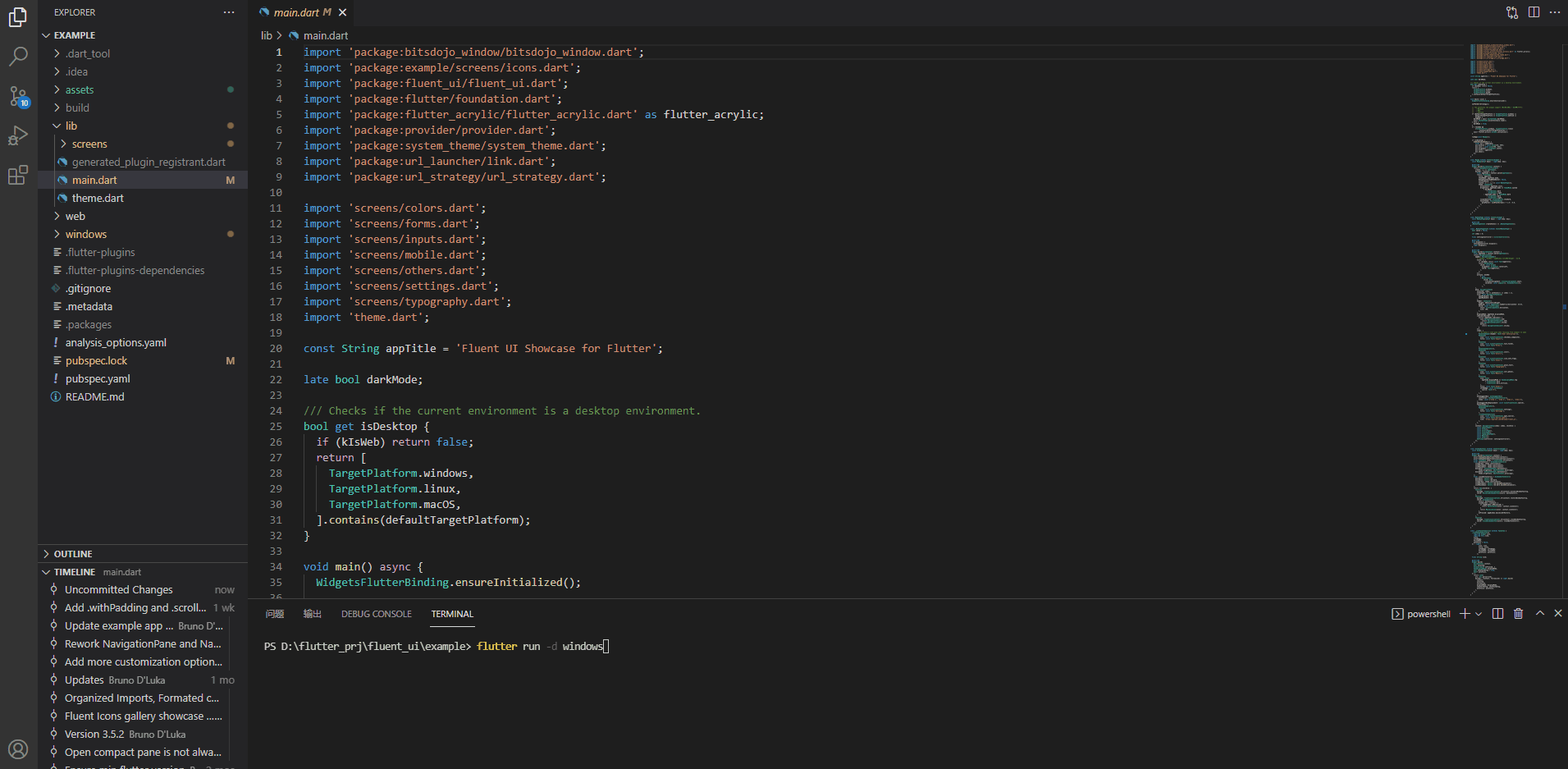Switch to the 问题 problems tab
The height and width of the screenshot is (769, 1568).
coord(275,614)
